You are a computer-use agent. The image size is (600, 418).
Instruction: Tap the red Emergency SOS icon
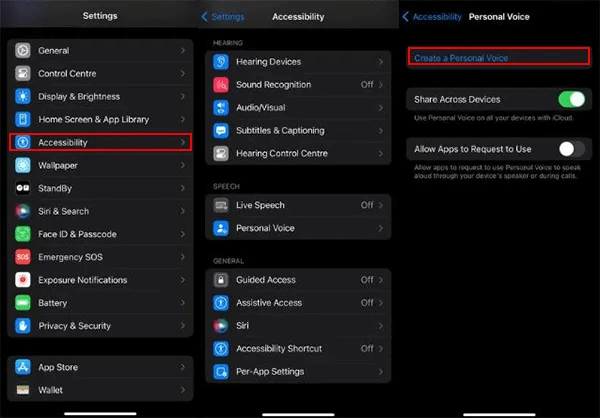pos(23,257)
